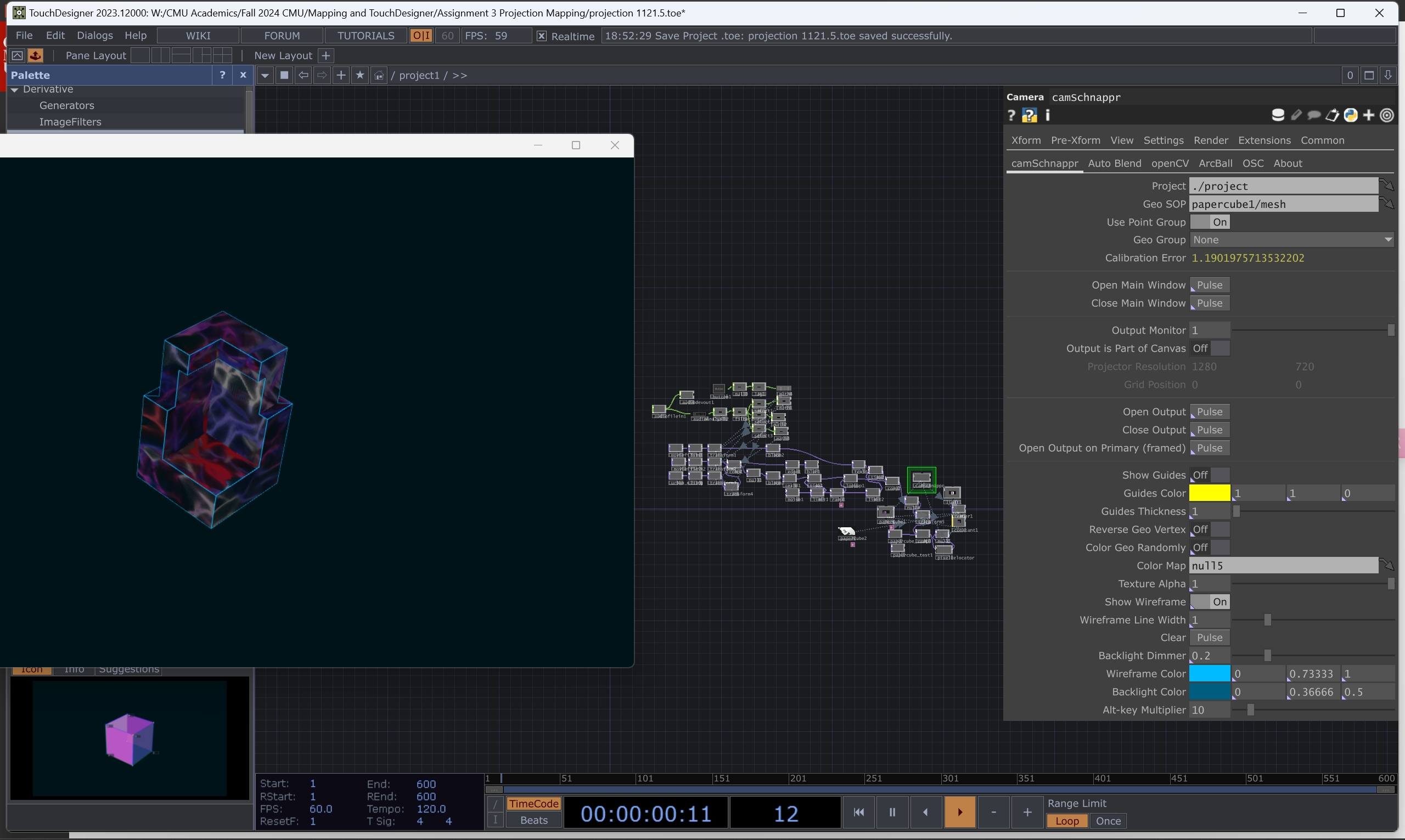Switch to the Auto Blend tab
Viewport: 1405px width, 840px height.
tap(1114, 163)
